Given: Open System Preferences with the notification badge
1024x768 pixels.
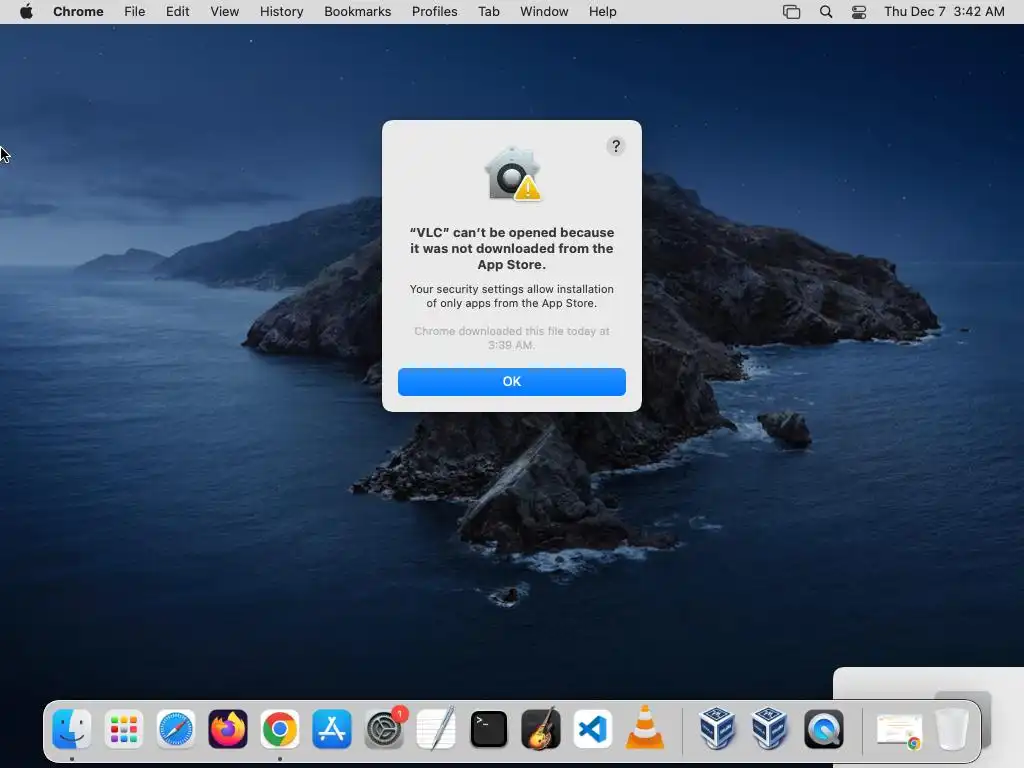Looking at the screenshot, I should pyautogui.click(x=384, y=729).
